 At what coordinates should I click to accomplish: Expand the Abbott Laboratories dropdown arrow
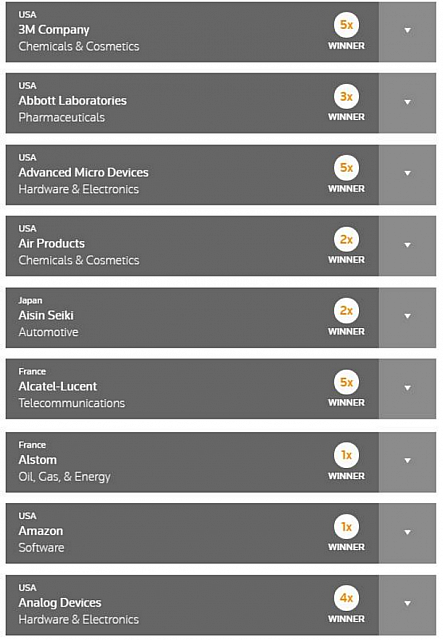407,103
